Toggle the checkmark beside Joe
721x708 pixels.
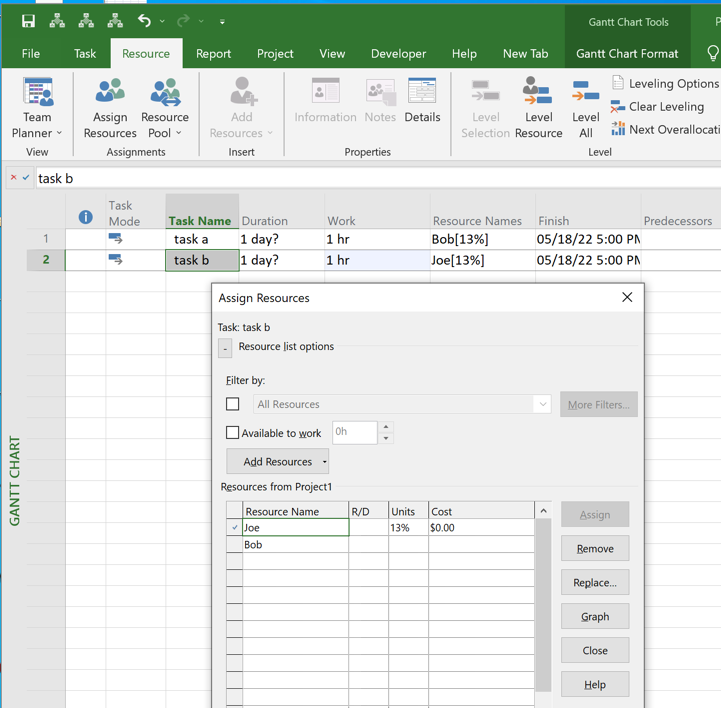pyautogui.click(x=234, y=528)
